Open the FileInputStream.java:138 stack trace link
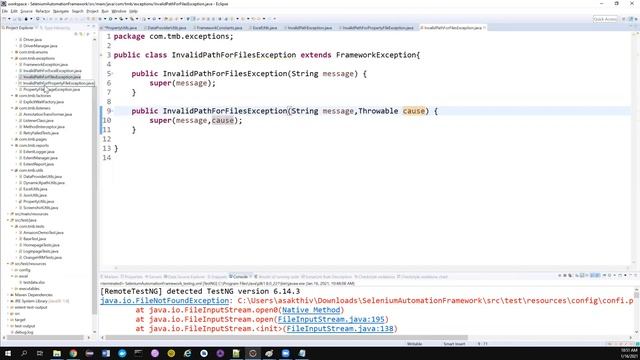Viewport: 640px width, 360px height. (x=340, y=329)
